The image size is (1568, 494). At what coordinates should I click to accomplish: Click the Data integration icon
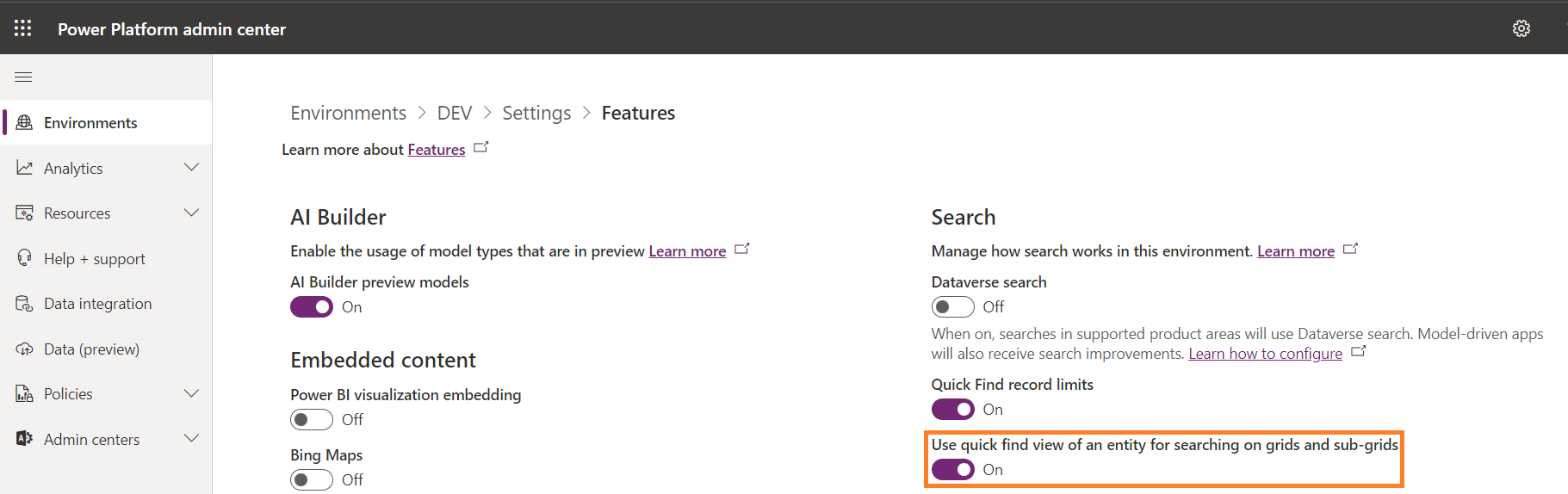coord(24,304)
